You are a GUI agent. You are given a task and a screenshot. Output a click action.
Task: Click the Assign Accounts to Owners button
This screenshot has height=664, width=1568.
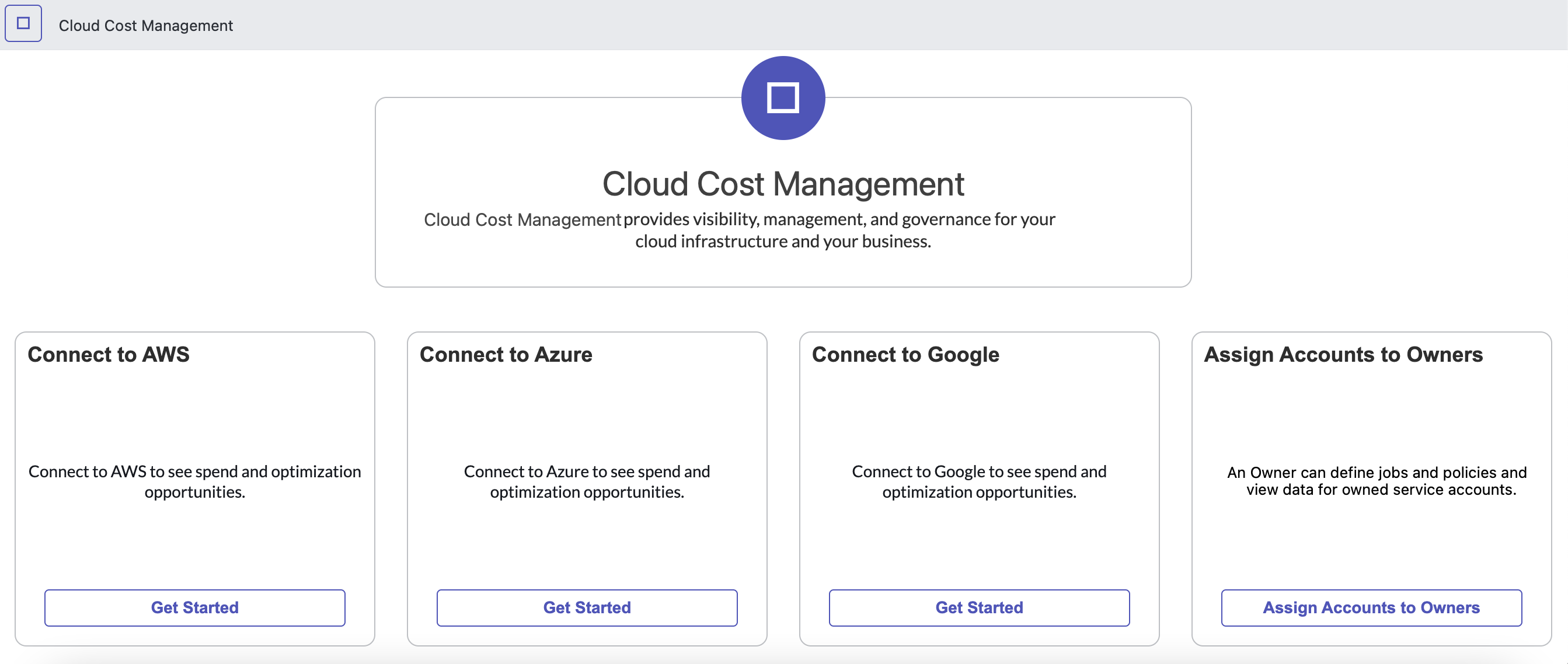pyautogui.click(x=1371, y=607)
